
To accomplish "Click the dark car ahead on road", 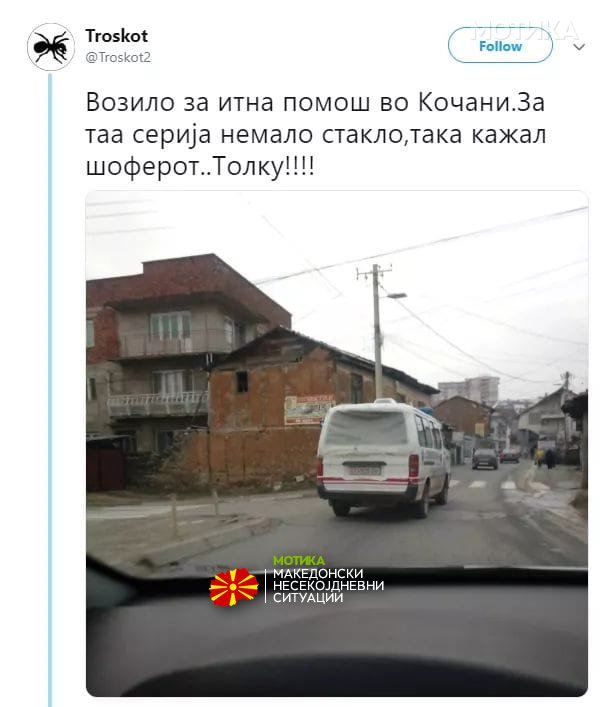I will coord(485,459).
